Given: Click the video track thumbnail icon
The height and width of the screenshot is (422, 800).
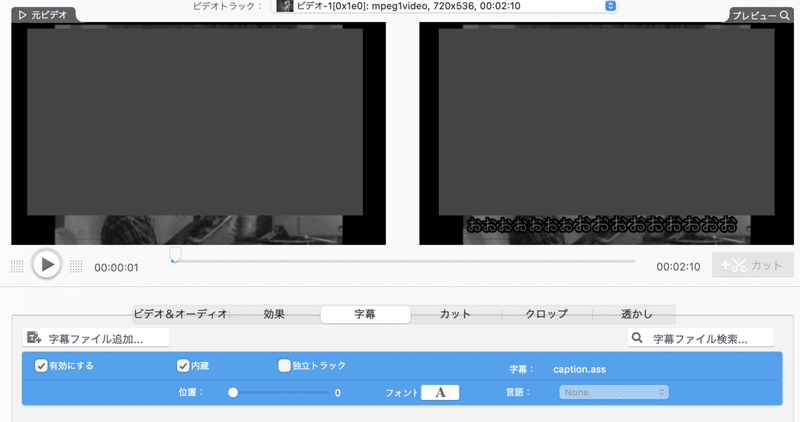Looking at the screenshot, I should (285, 6).
